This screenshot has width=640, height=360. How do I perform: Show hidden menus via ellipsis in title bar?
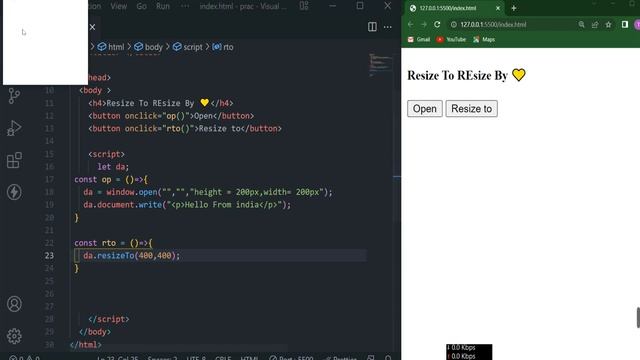(x=185, y=6)
